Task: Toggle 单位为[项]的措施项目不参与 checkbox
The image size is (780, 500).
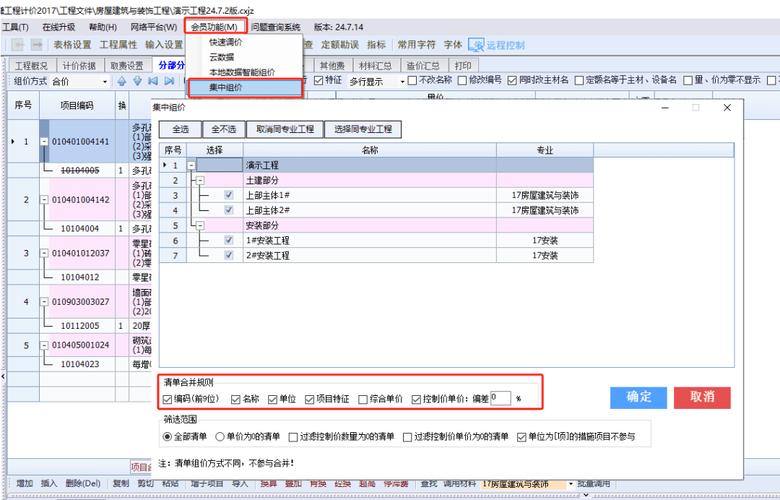Action: click(x=521, y=437)
